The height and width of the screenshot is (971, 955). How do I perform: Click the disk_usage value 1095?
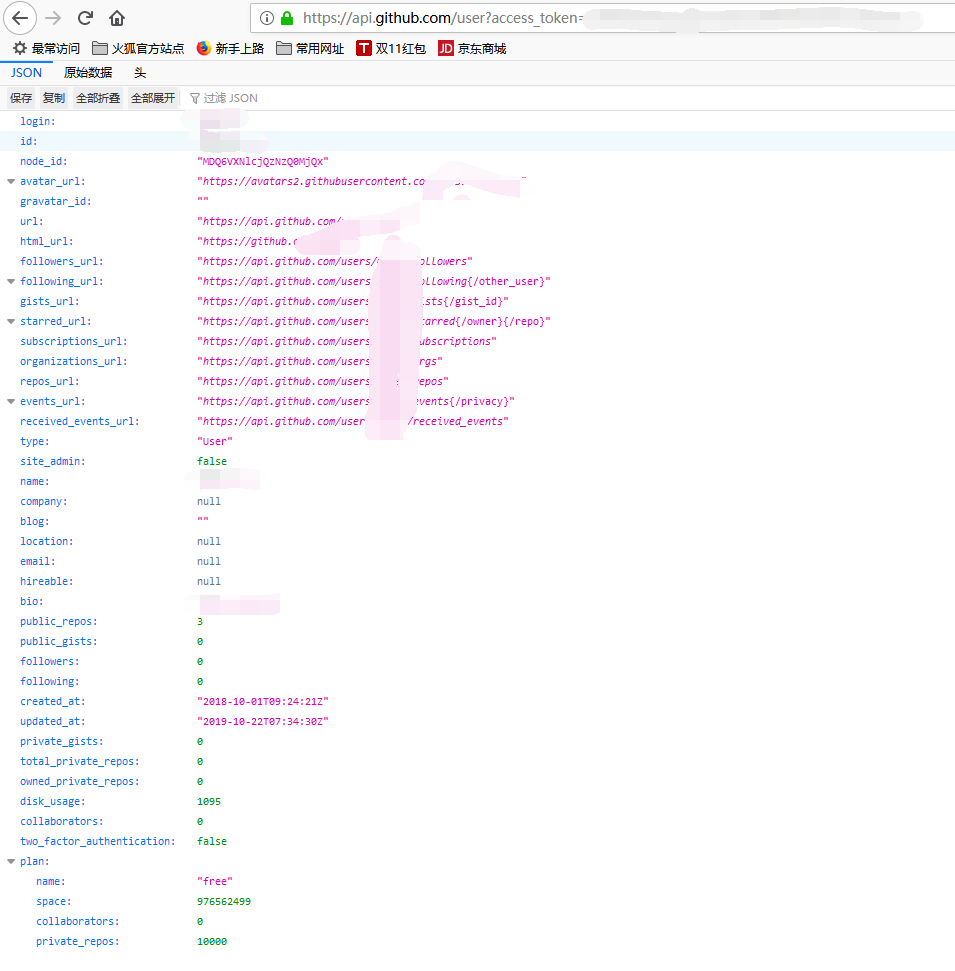209,801
